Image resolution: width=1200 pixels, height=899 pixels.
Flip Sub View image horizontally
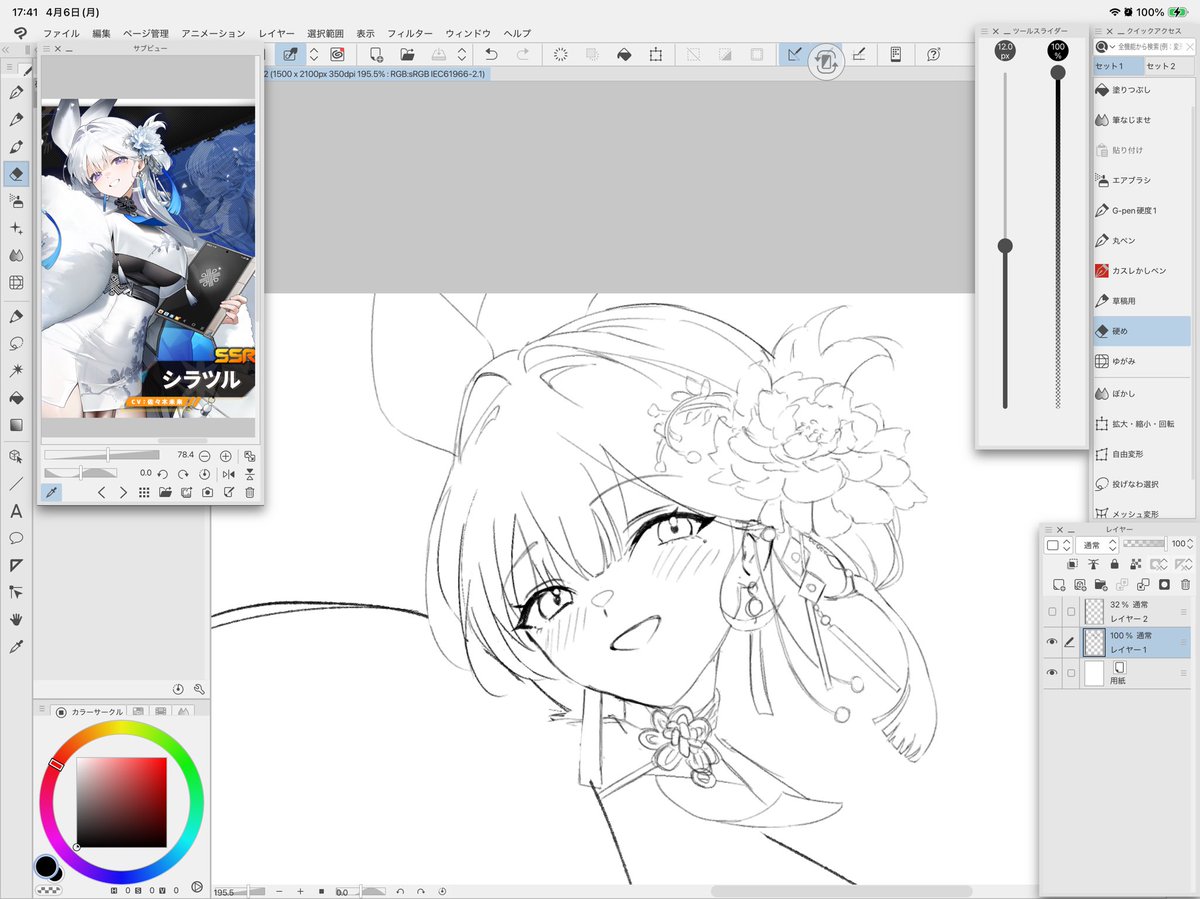click(228, 474)
